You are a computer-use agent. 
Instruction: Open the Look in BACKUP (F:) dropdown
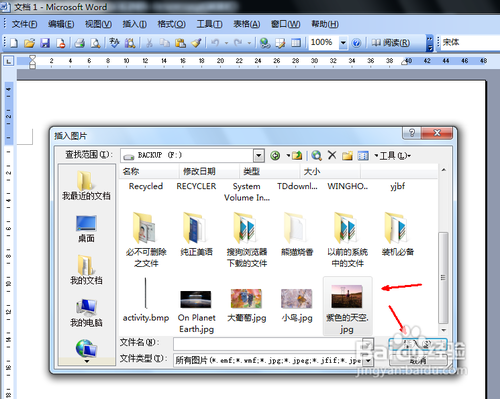[259, 155]
